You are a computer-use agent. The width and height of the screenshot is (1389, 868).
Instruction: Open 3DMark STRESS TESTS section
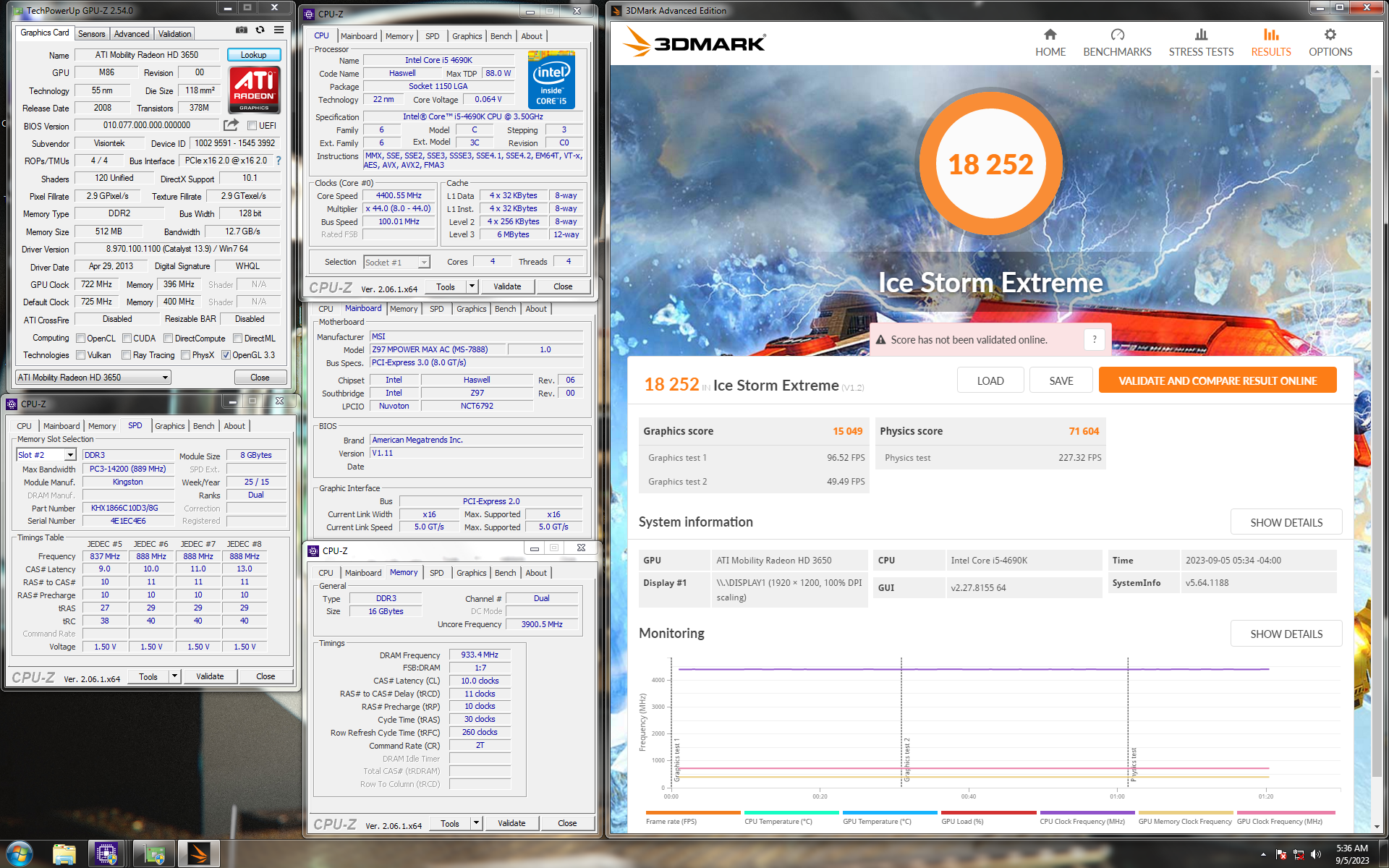tap(1201, 43)
